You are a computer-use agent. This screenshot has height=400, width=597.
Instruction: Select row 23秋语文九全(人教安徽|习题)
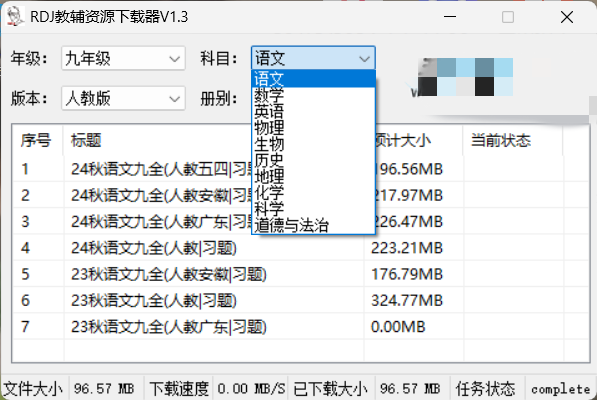(301, 274)
